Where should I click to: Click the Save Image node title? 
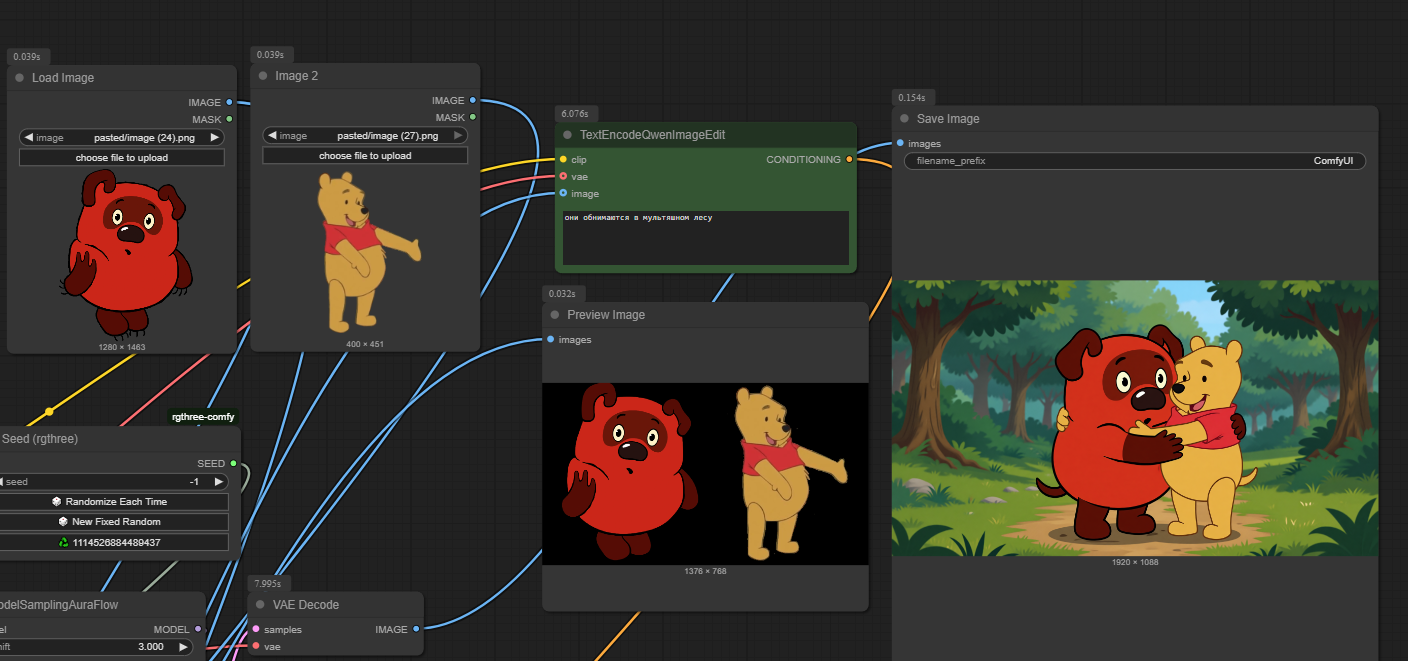coord(948,119)
